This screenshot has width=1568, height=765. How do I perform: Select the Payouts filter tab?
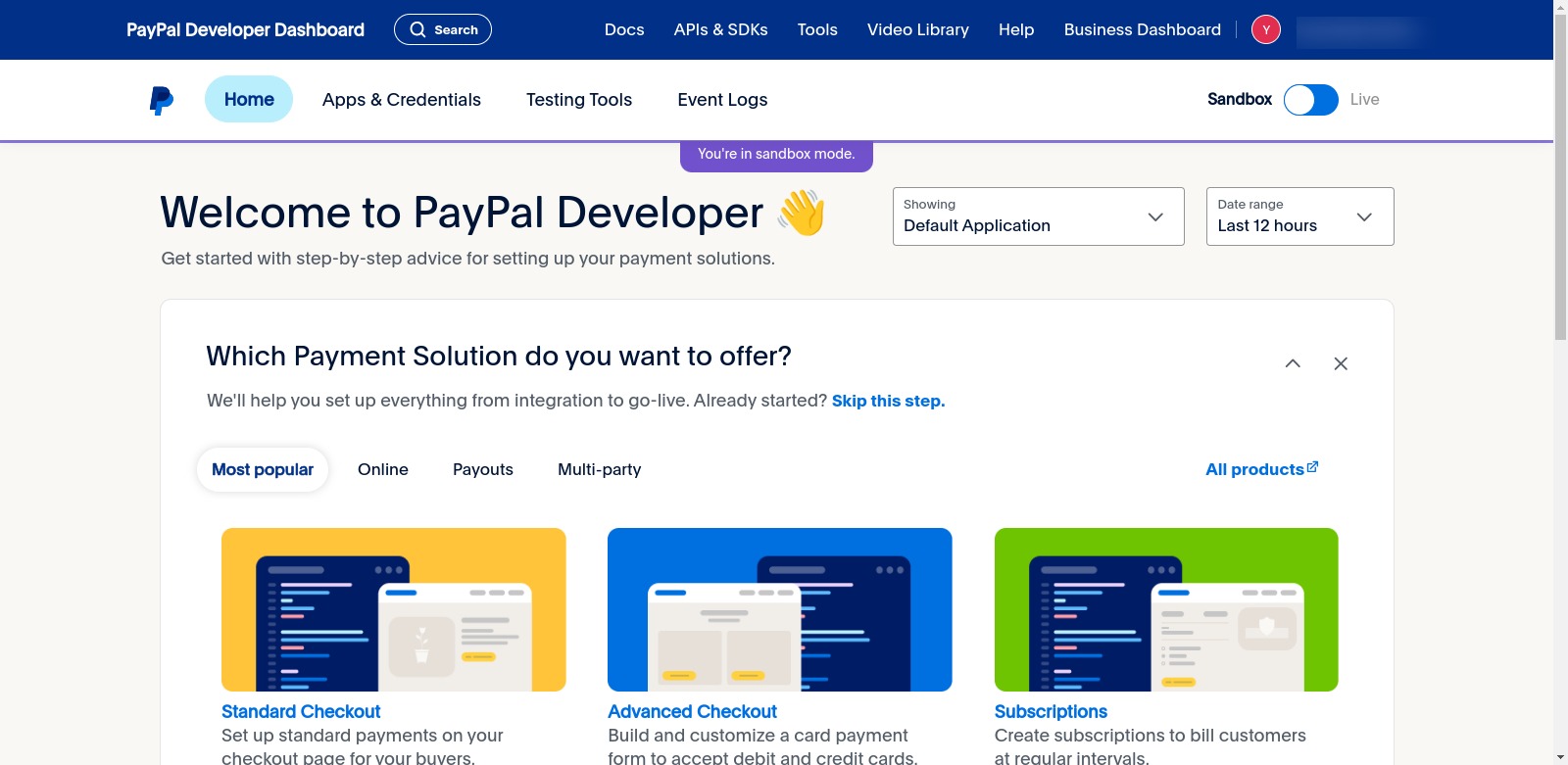[x=483, y=469]
